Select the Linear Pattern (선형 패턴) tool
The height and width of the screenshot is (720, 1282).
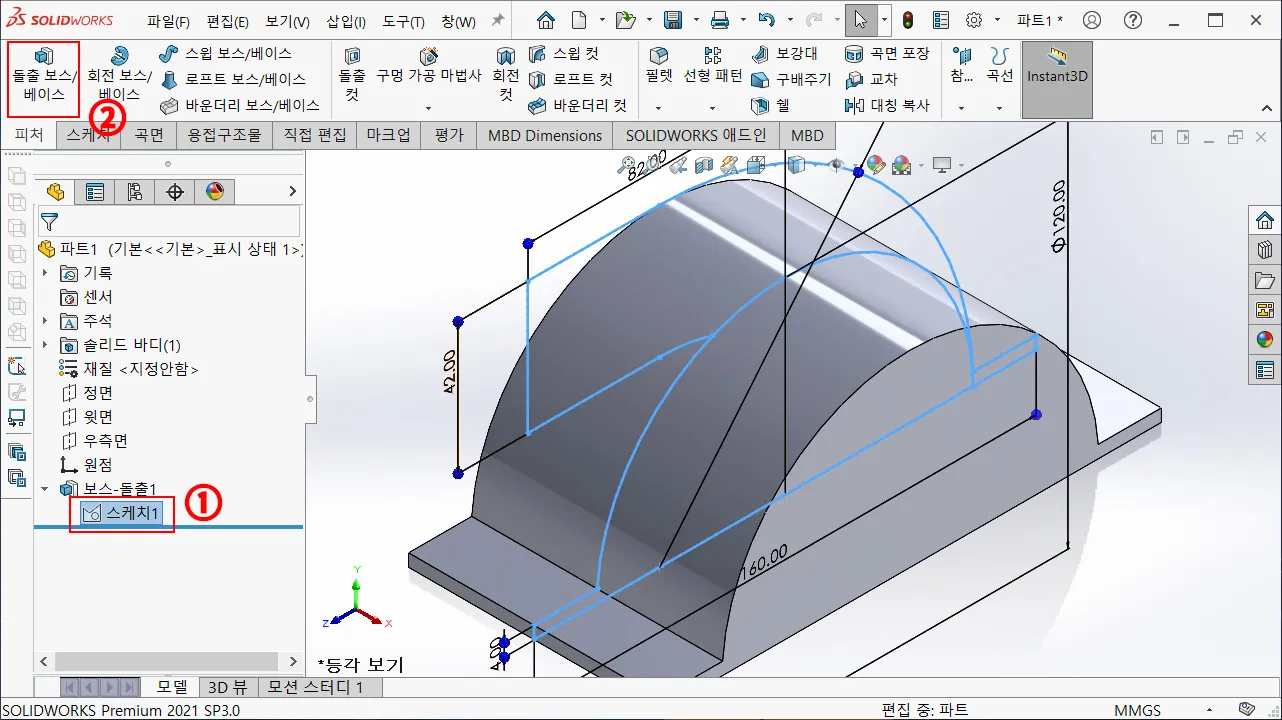[713, 66]
